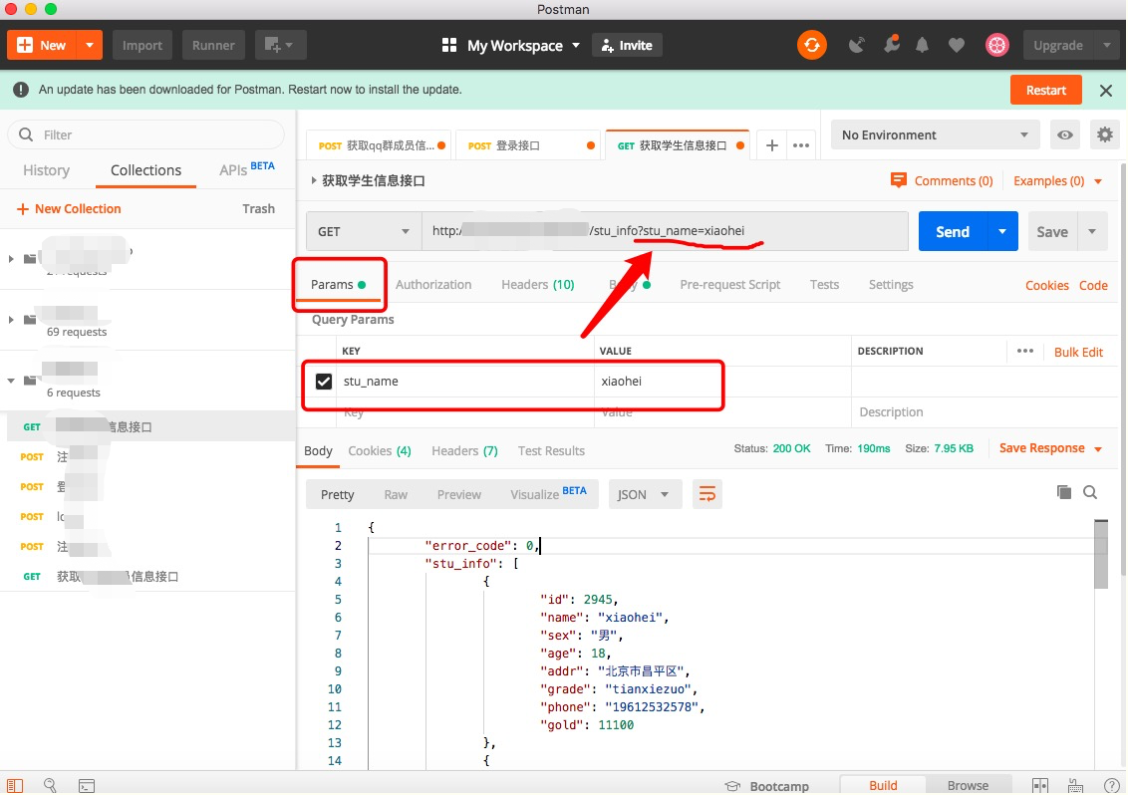Uncheck the stu_name query parameter checkbox
The width and height of the screenshot is (1128, 795).
324,381
